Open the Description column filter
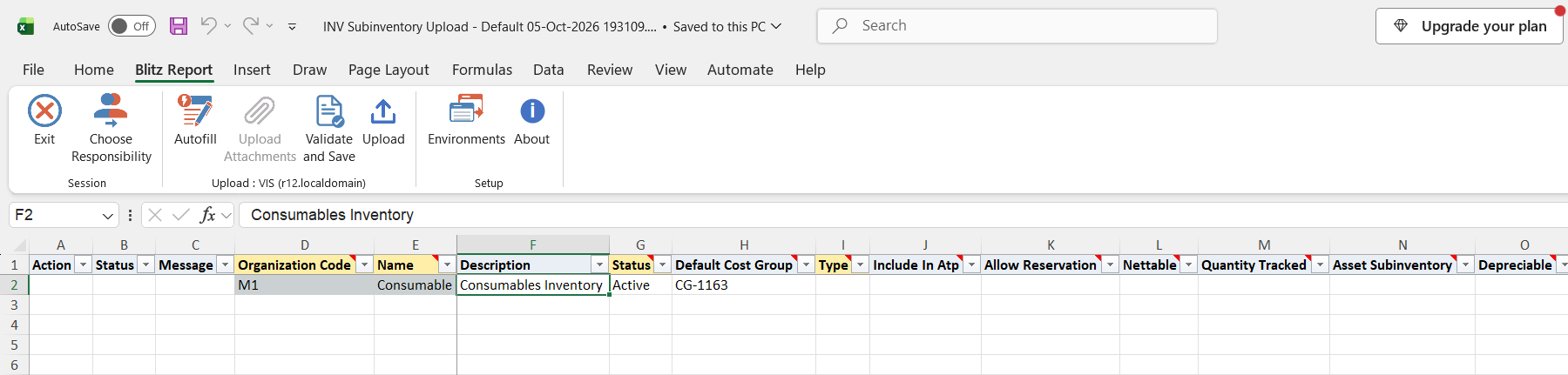The image size is (1568, 375). pyautogui.click(x=599, y=265)
